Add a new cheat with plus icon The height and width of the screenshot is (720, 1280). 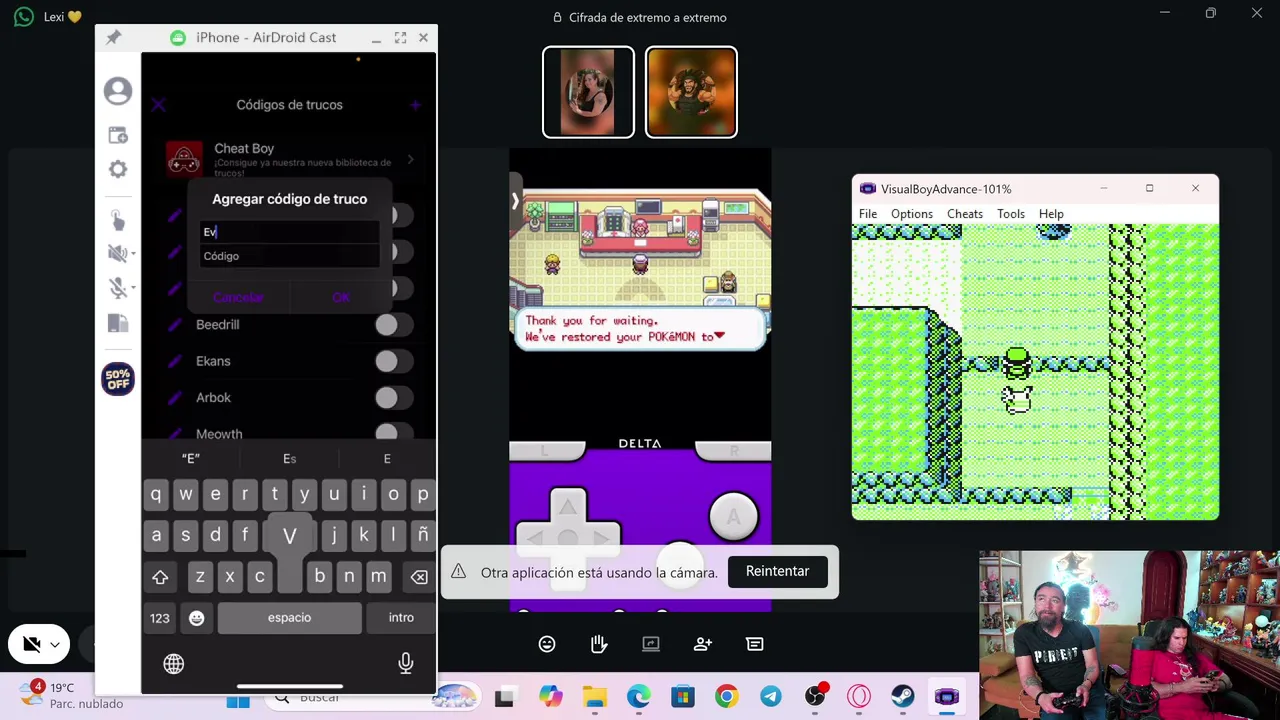point(415,104)
